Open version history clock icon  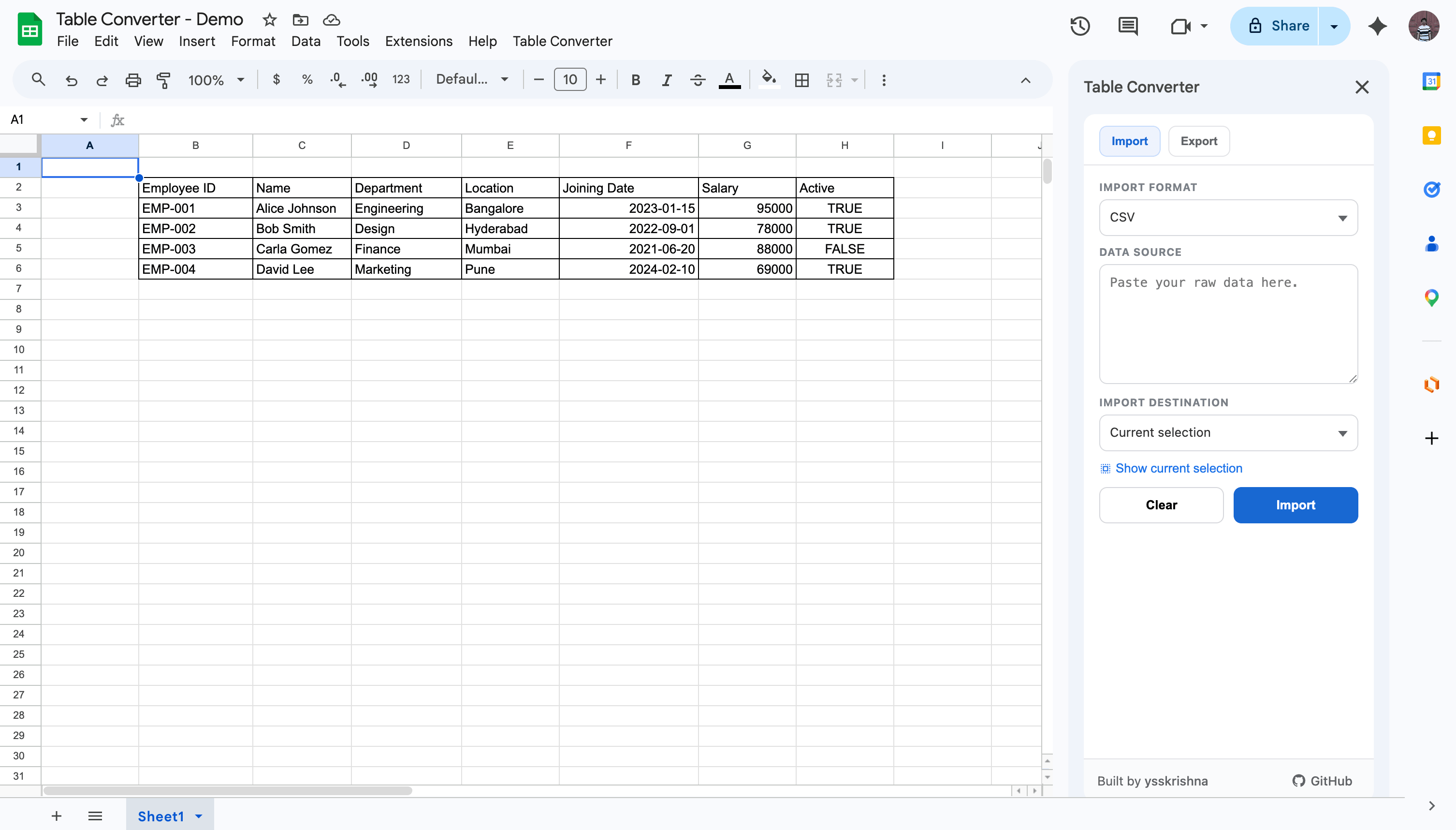[x=1079, y=26]
